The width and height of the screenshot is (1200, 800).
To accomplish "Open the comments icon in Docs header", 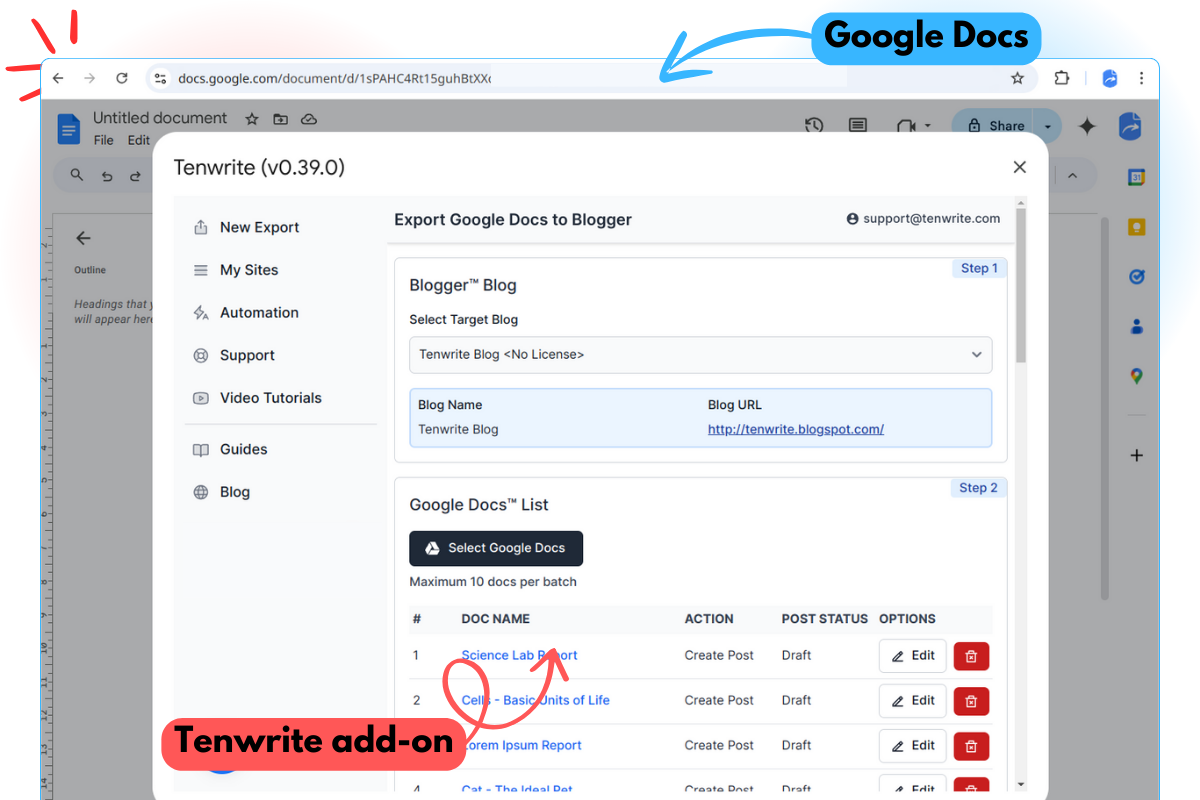I will pyautogui.click(x=858, y=125).
